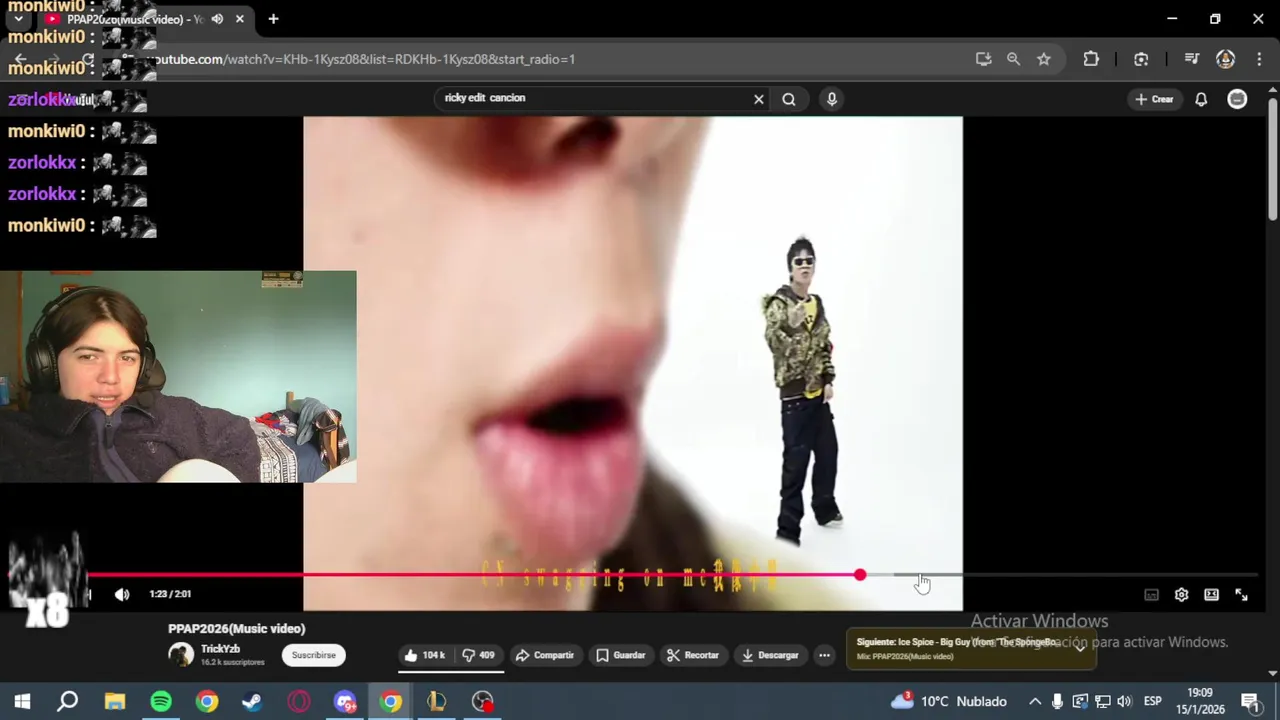Open the tab search dropdown arrow
1280x720 pixels.
click(18, 19)
